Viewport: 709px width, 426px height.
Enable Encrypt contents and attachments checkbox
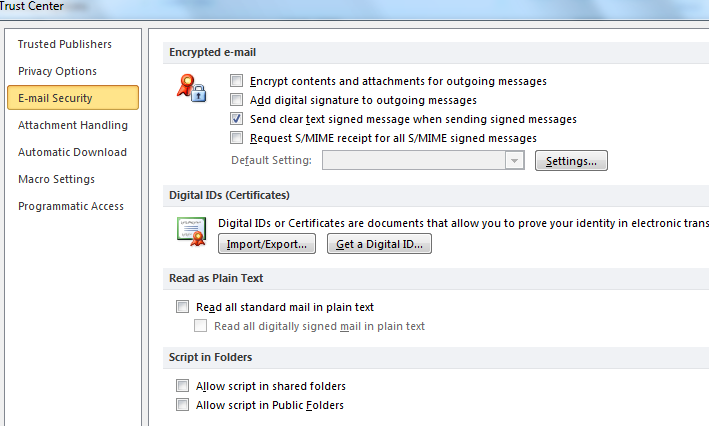coord(237,81)
